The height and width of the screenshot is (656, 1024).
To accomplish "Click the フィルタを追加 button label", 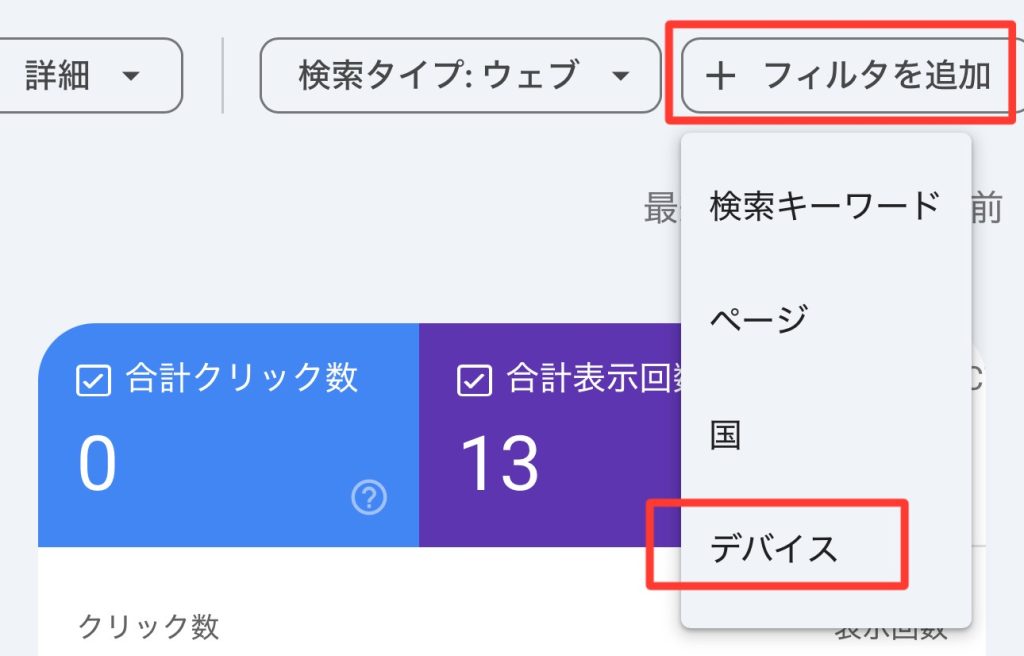I will point(877,76).
